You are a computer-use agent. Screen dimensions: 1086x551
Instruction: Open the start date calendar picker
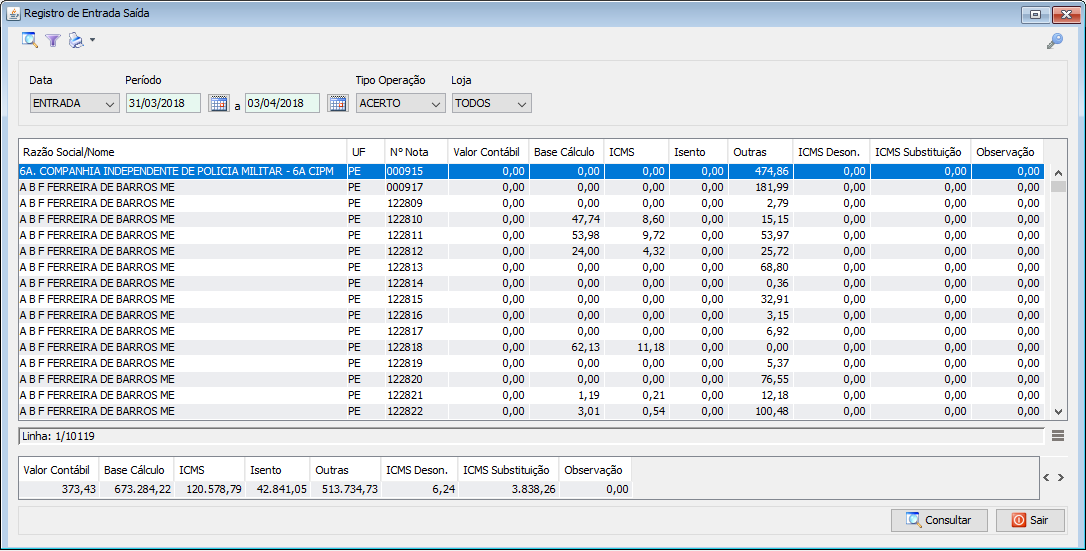pos(218,103)
